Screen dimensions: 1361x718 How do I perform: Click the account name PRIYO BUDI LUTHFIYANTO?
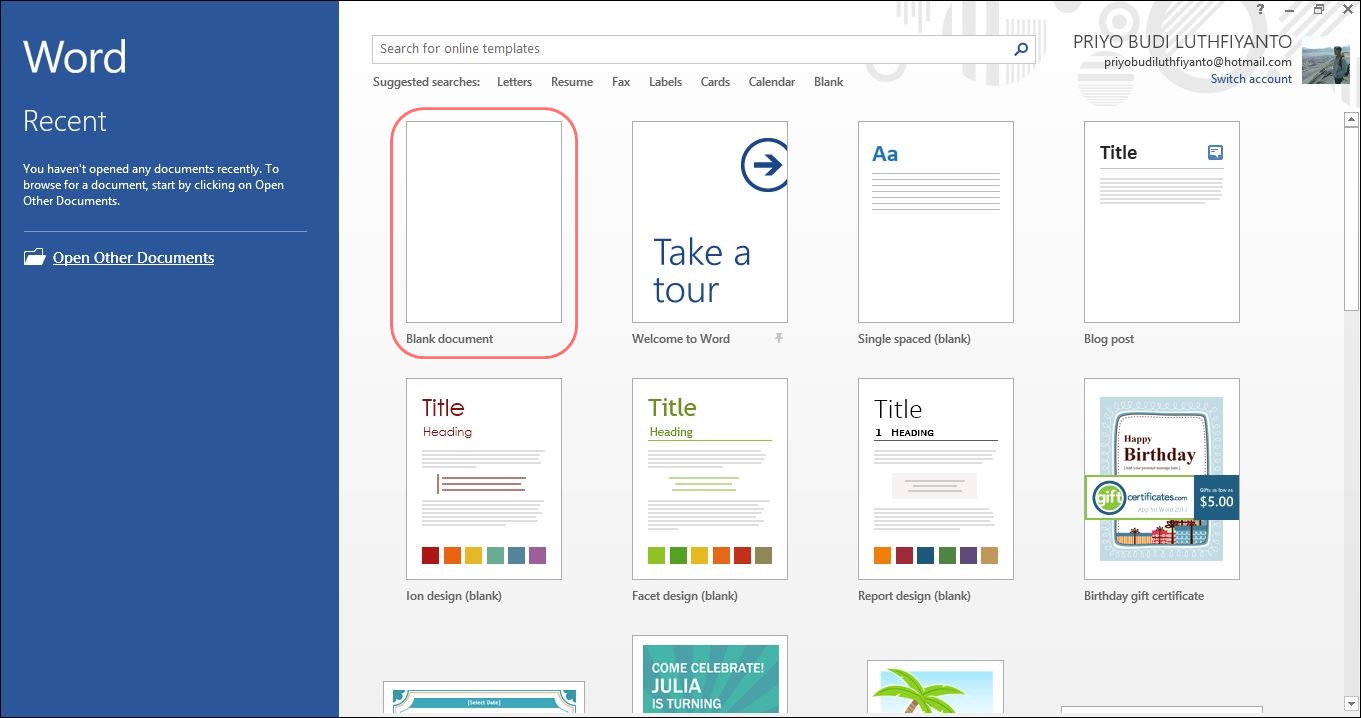(1182, 42)
